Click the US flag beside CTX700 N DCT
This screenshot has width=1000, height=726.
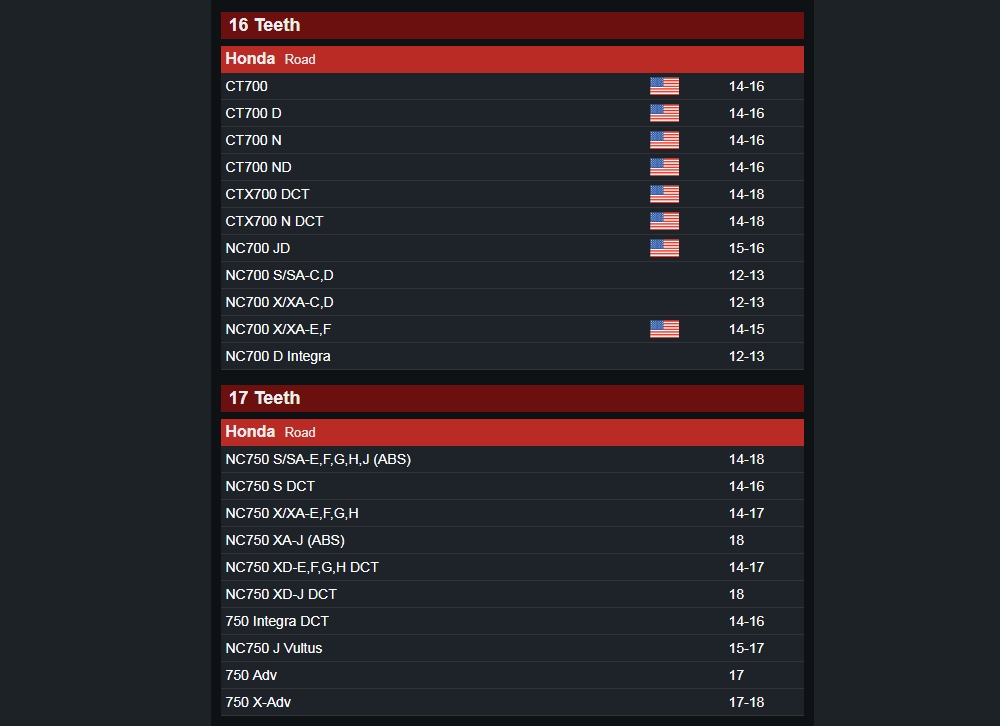click(664, 221)
